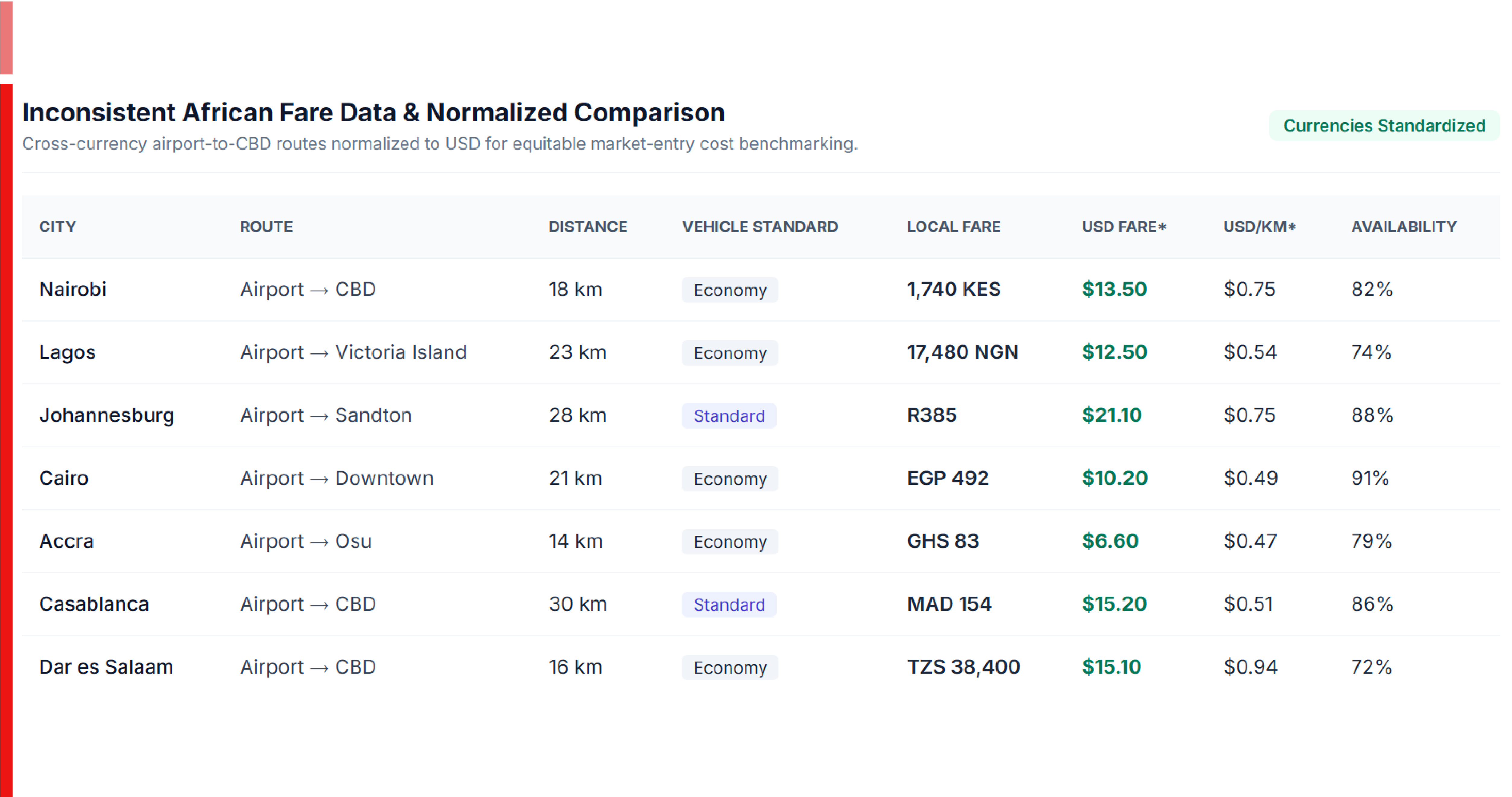This screenshot has width=1512, height=797.
Task: Select the Cairo city name
Action: click(x=63, y=478)
